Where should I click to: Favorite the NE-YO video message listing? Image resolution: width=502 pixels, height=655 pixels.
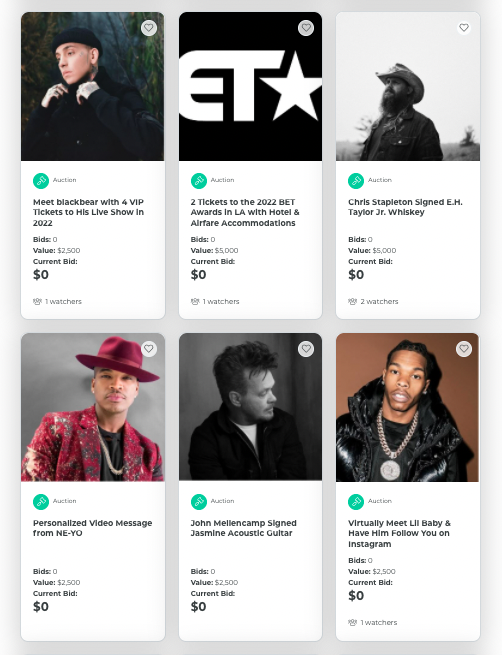pos(149,348)
